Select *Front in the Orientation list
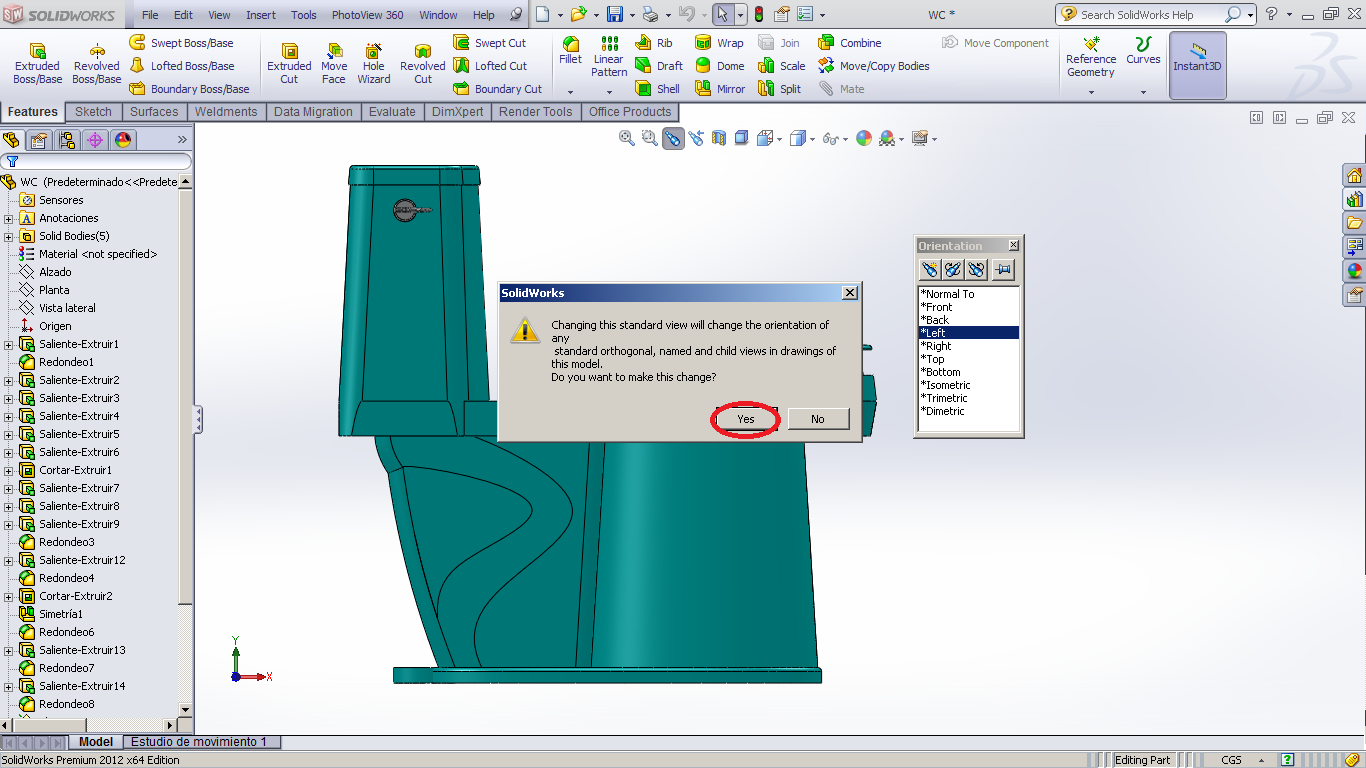This screenshot has width=1366, height=768. 936,307
